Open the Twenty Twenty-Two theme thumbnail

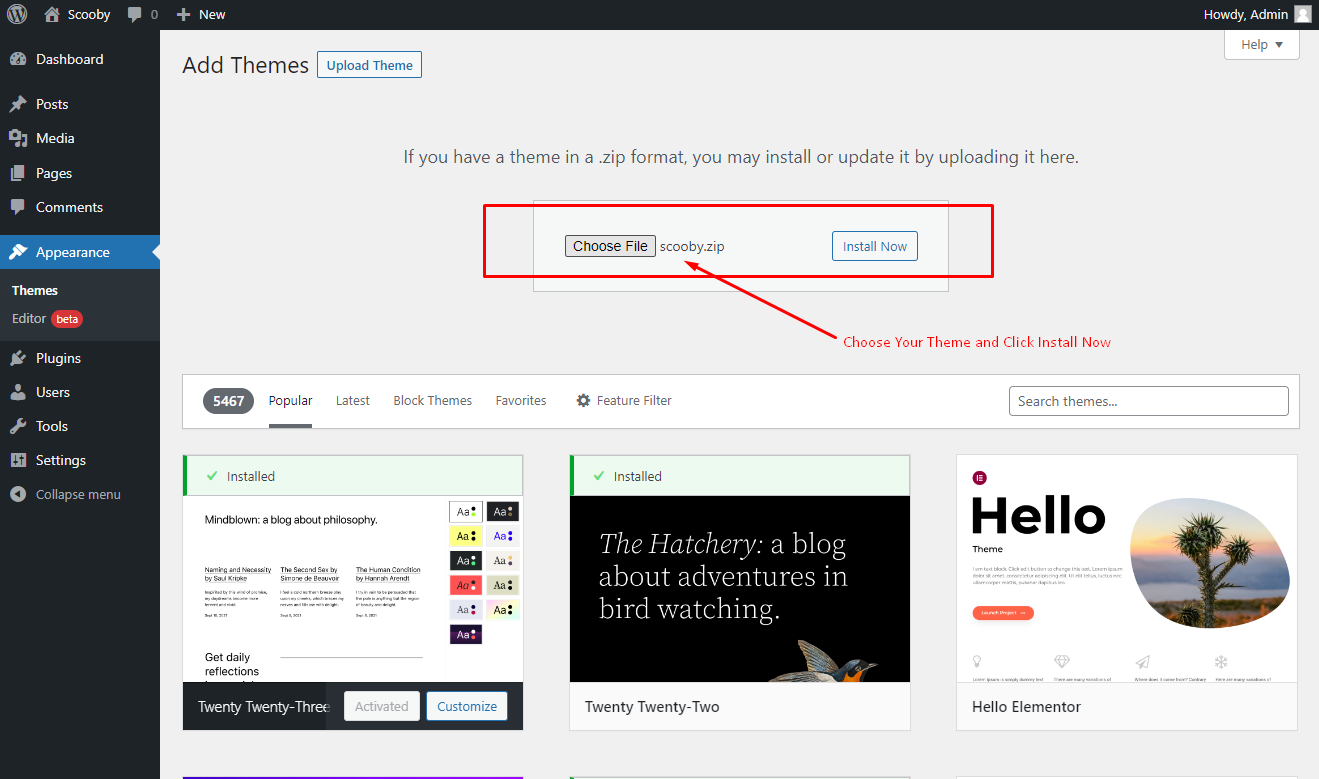[740, 589]
